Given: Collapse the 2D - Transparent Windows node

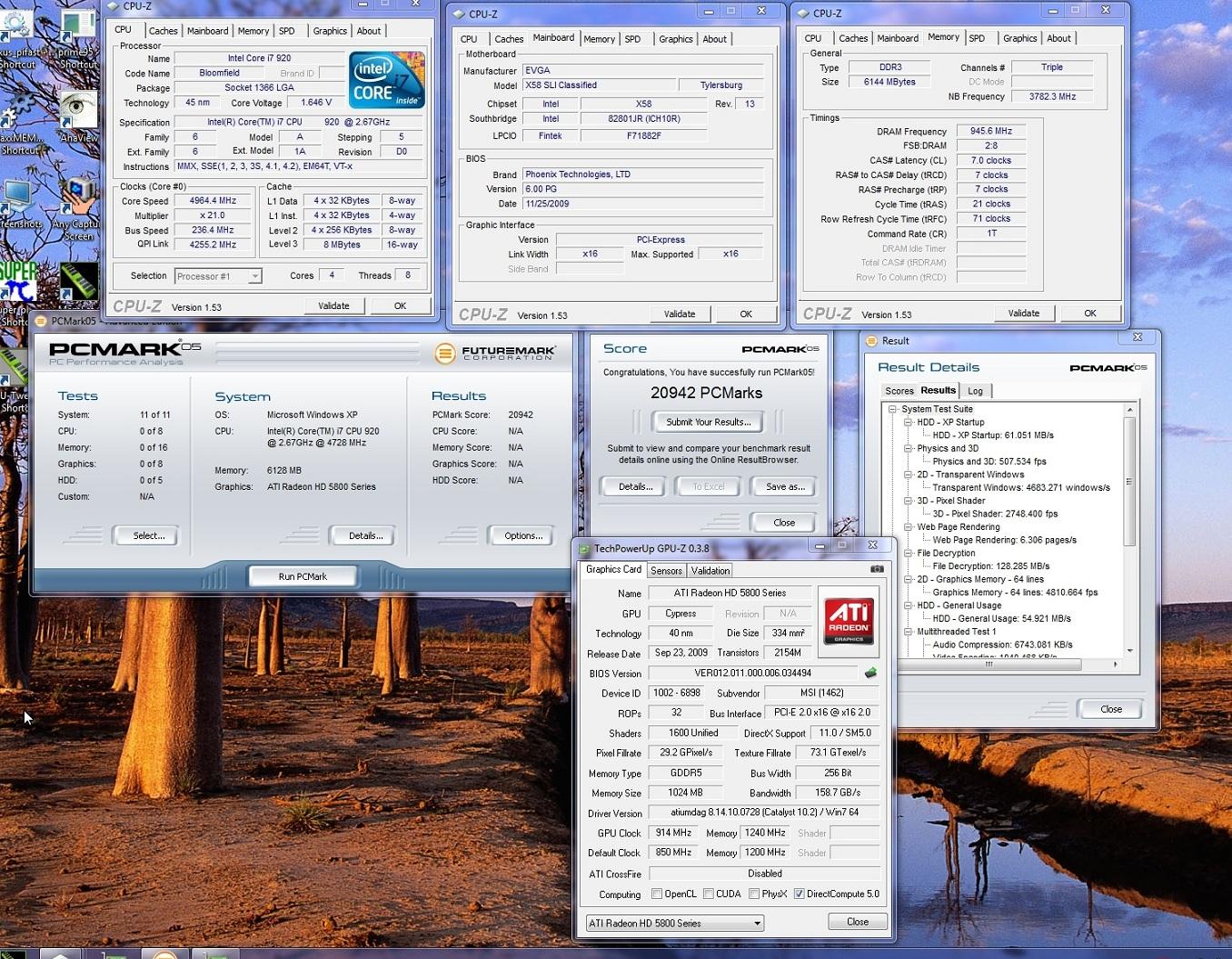Looking at the screenshot, I should click(x=908, y=475).
